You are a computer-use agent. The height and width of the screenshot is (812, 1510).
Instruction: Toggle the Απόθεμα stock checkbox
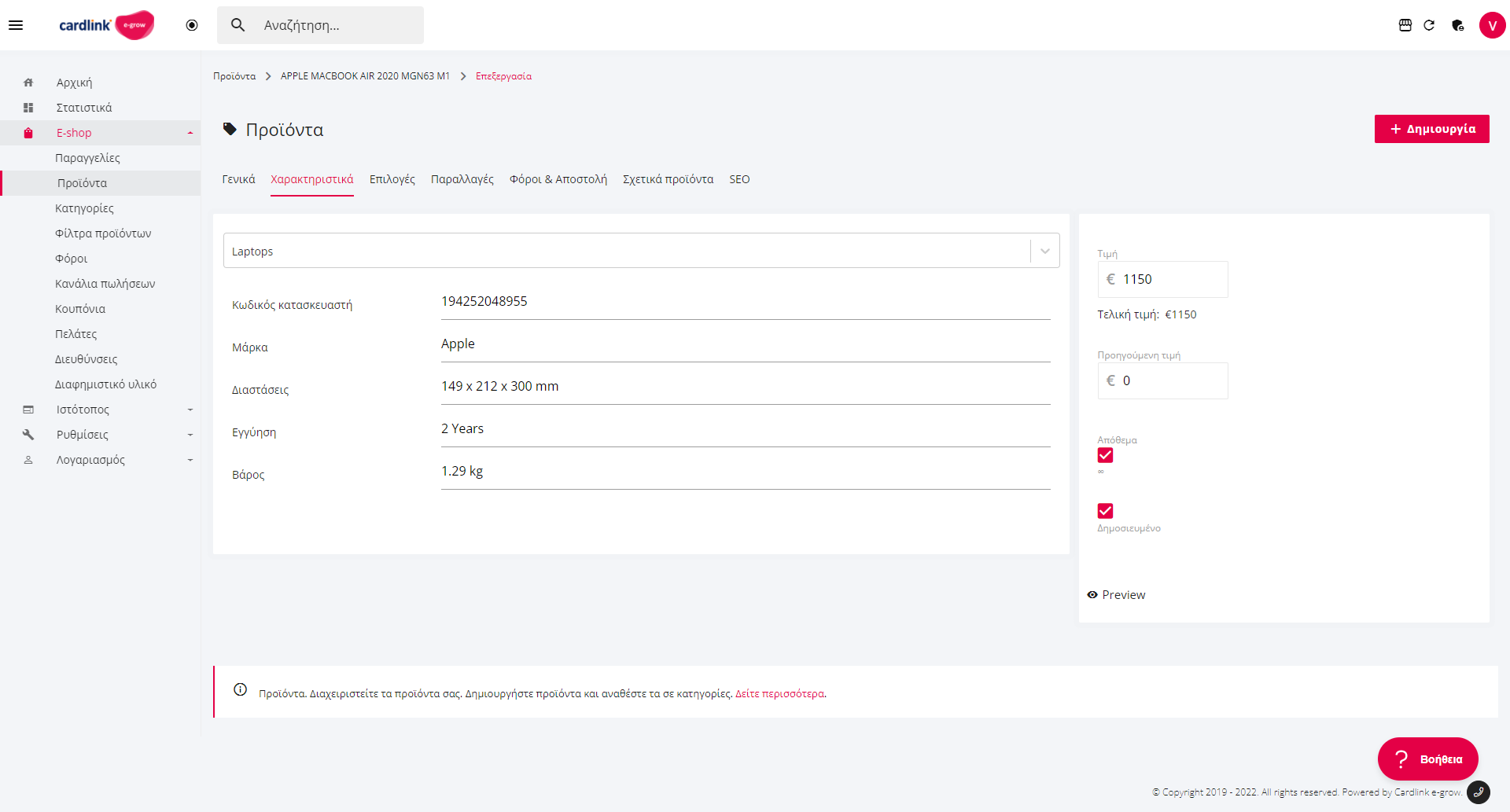pyautogui.click(x=1105, y=455)
